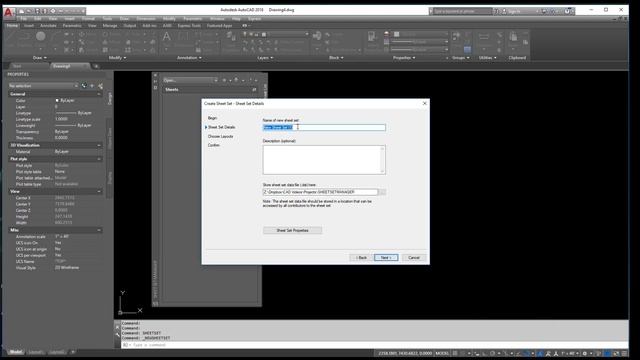Click the Sheets header in Sheet Set Manager

pyautogui.click(x=210, y=89)
